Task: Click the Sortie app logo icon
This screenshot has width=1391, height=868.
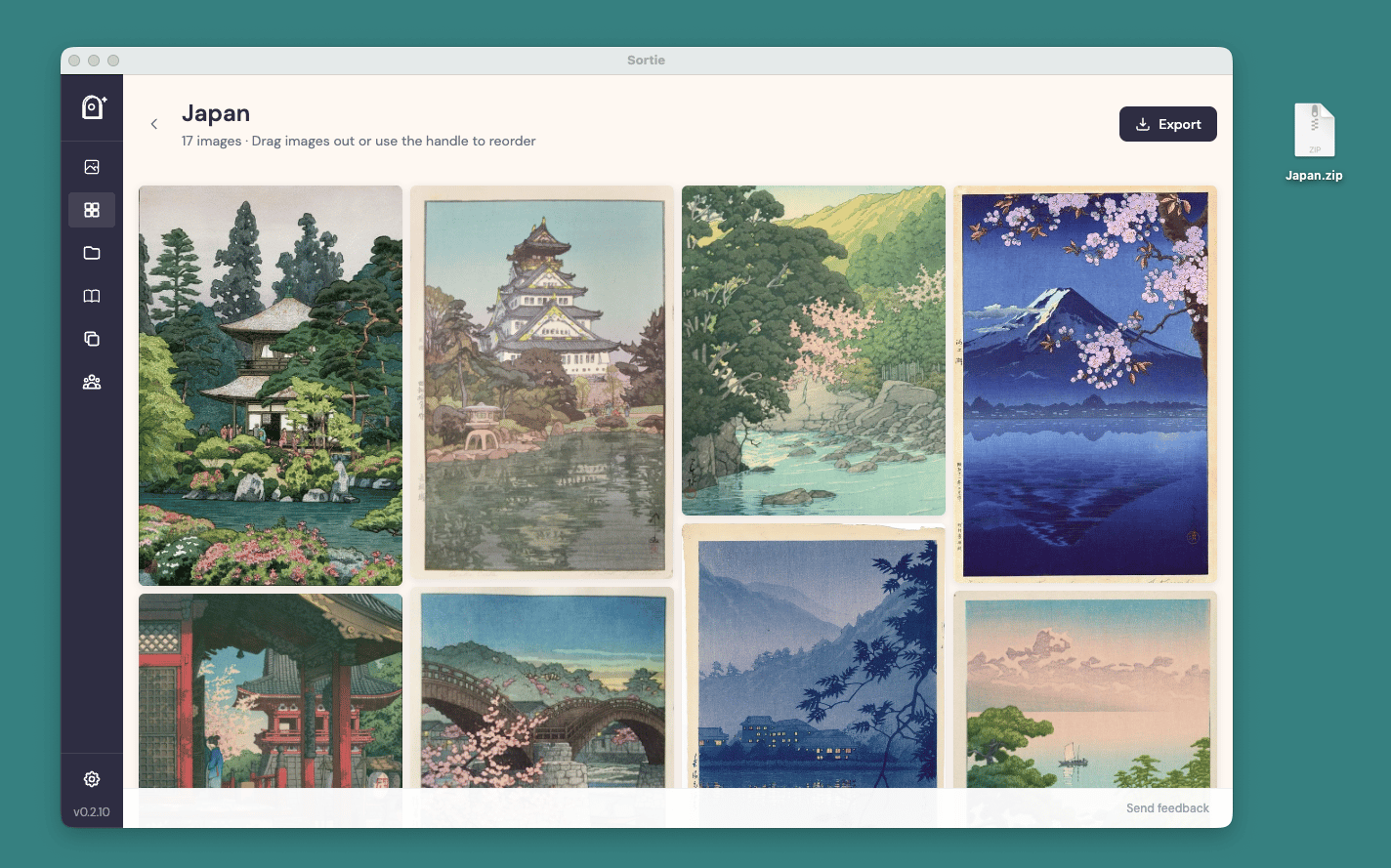Action: 93,106
